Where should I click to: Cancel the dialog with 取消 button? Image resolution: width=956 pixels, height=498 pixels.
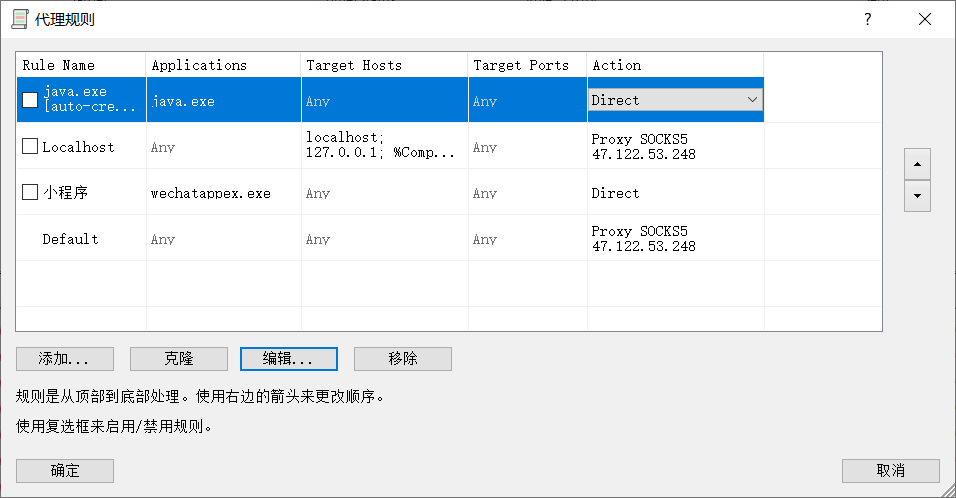pos(890,471)
